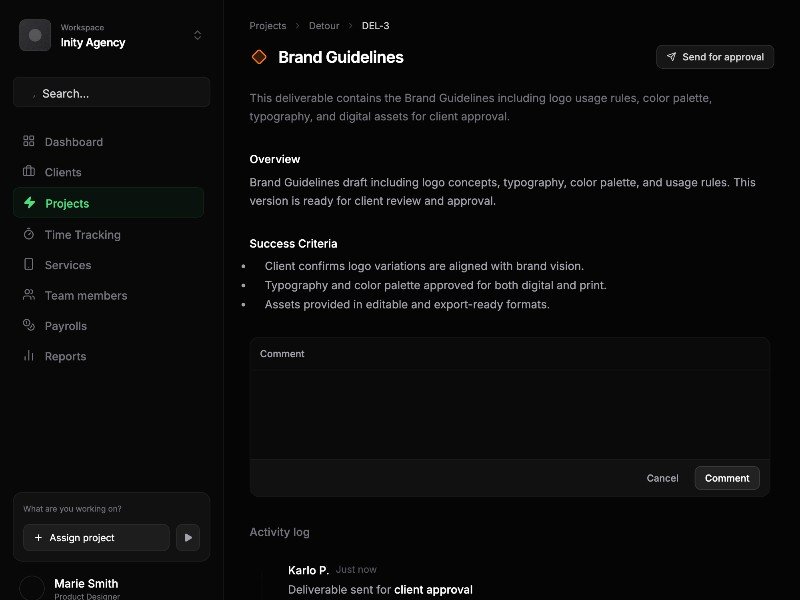The width and height of the screenshot is (800, 600).
Task: Submit with the Comment button
Action: (x=726, y=478)
